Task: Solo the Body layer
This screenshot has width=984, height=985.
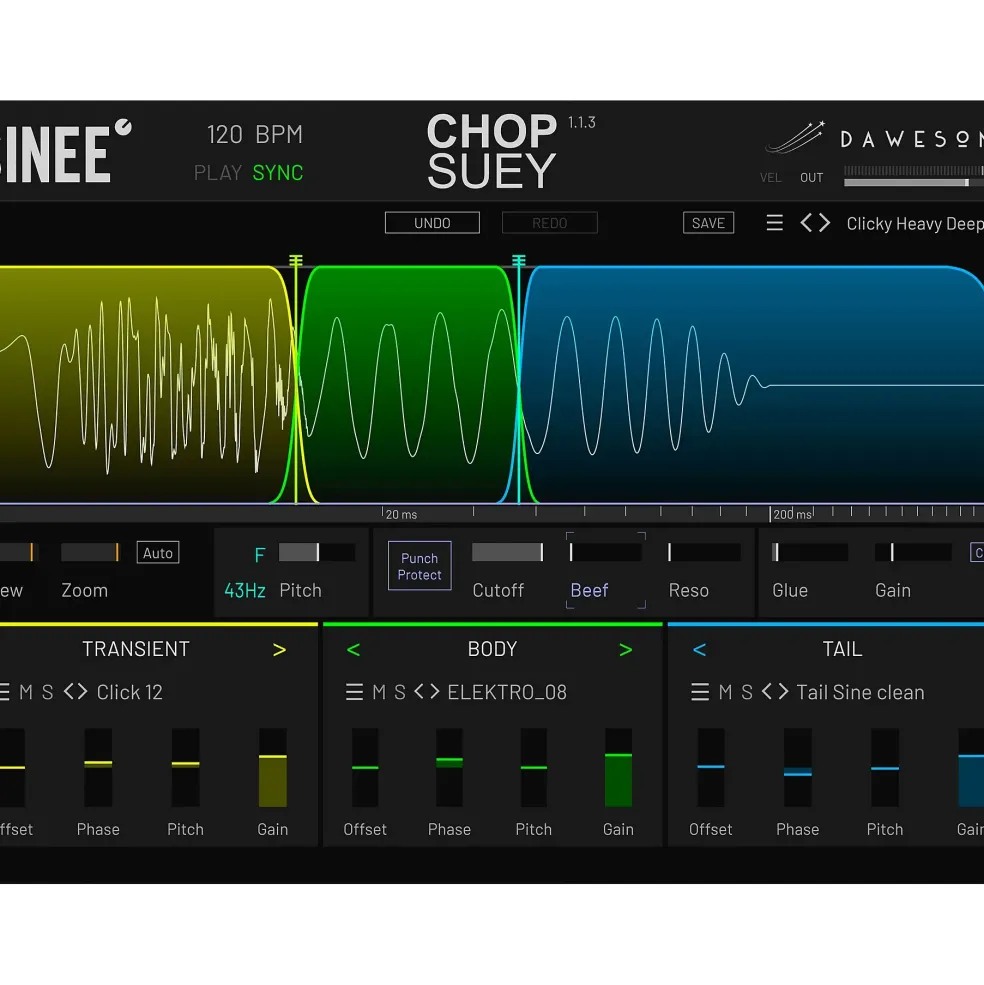Action: click(x=400, y=692)
